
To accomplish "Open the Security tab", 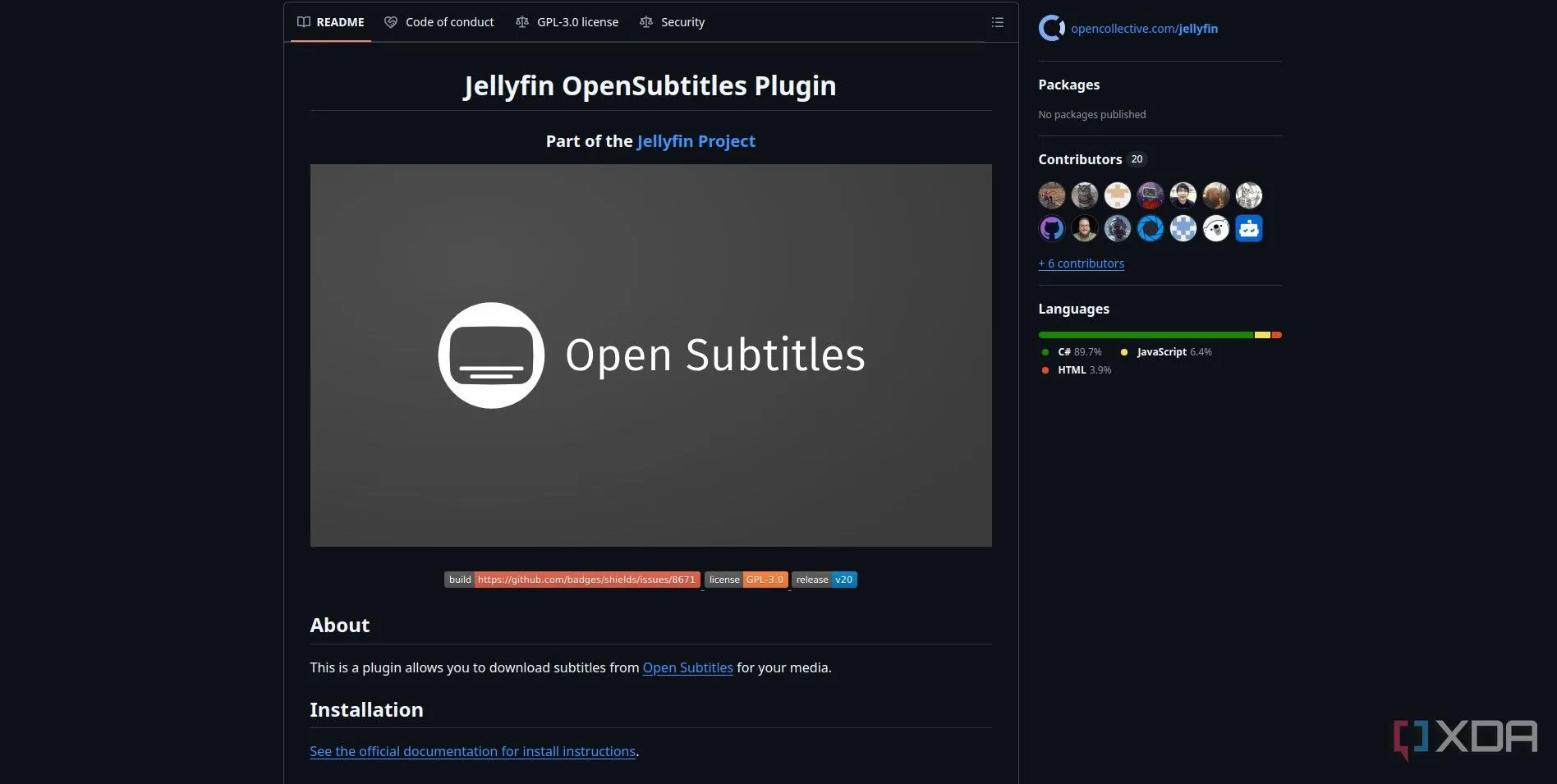I will 673,22.
